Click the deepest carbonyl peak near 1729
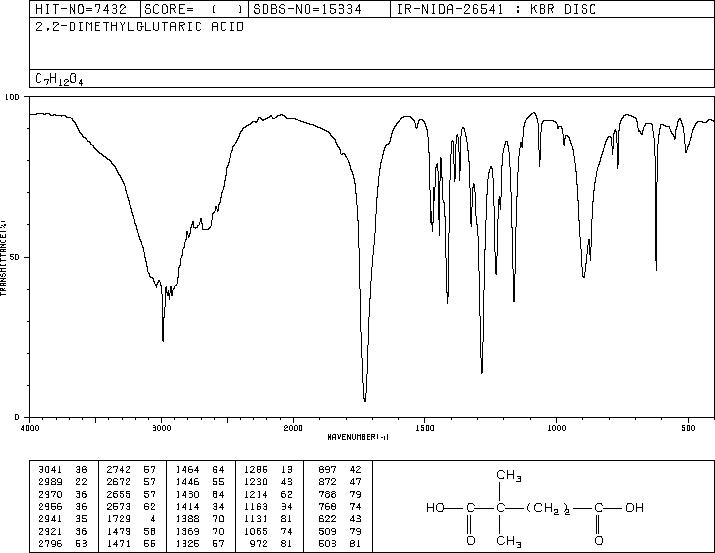The height and width of the screenshot is (553, 715). tap(365, 401)
